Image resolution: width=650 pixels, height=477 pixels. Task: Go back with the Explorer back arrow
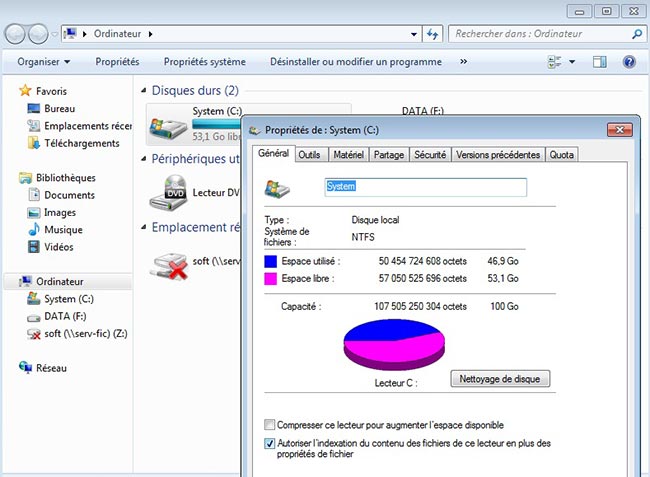pos(15,34)
